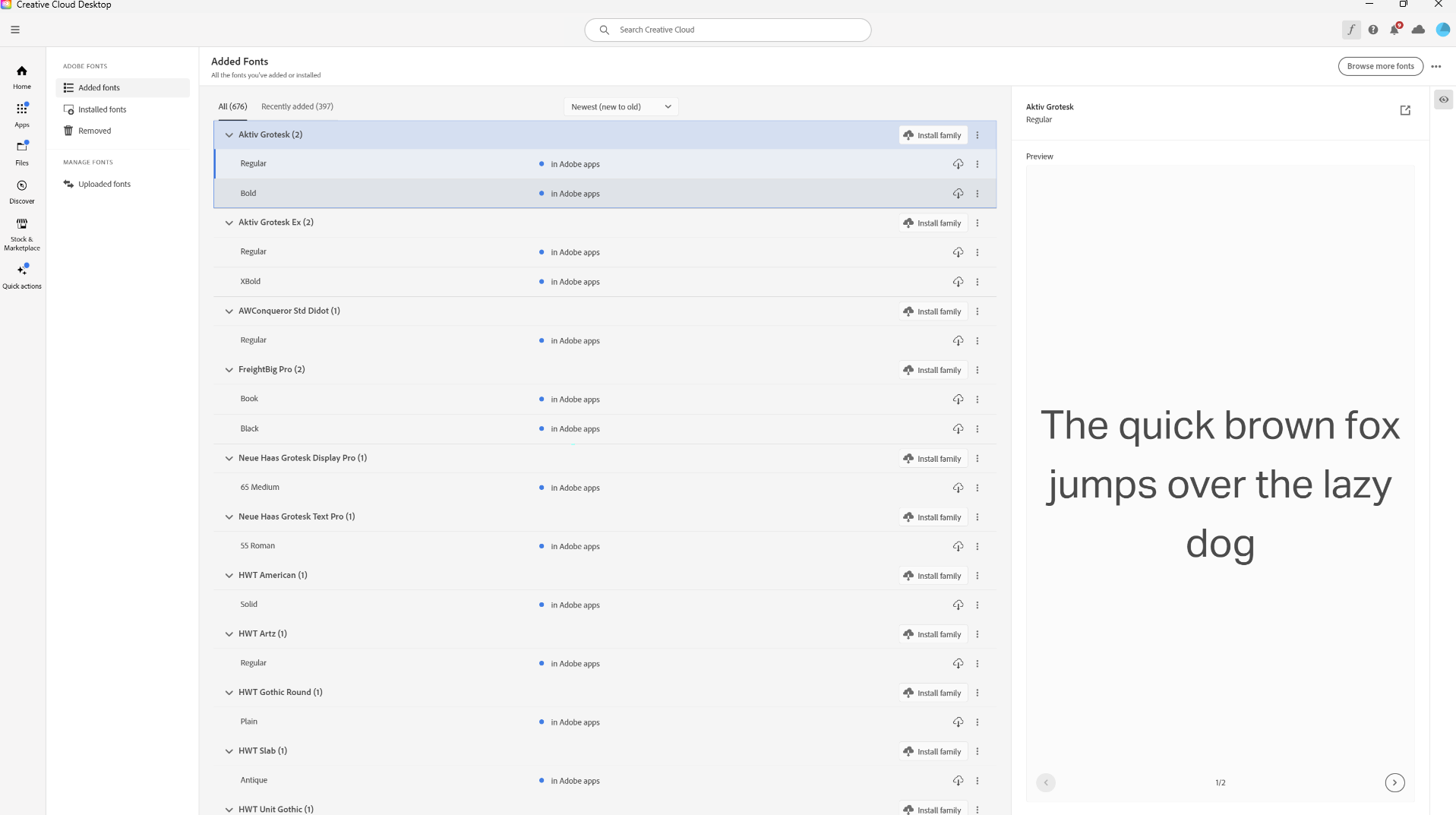Image resolution: width=1456 pixels, height=815 pixels.
Task: Go to next preview sample arrow
Action: click(1394, 782)
